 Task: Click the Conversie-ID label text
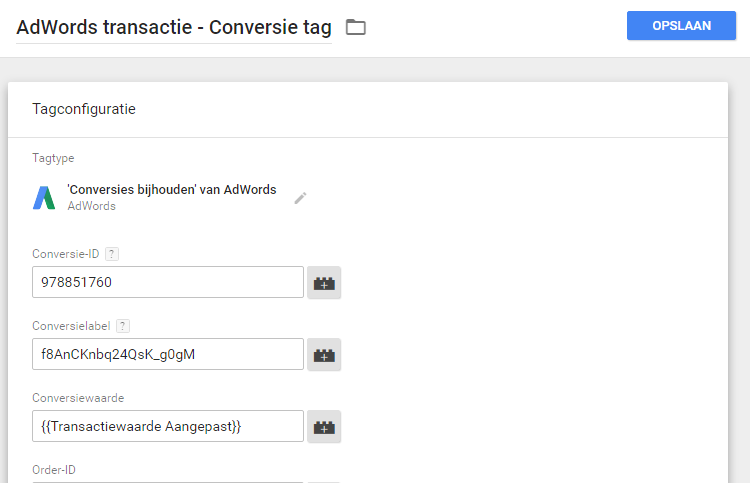(x=65, y=254)
